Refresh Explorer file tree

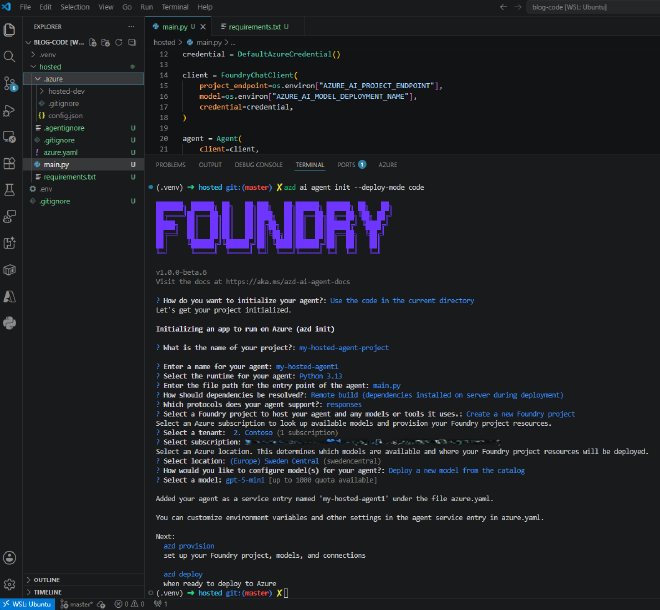[x=119, y=43]
